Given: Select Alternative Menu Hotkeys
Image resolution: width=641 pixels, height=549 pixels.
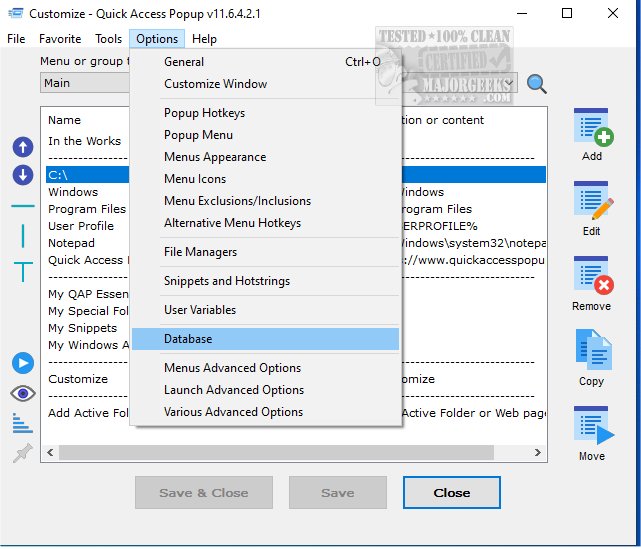Looking at the screenshot, I should pyautogui.click(x=265, y=223).
